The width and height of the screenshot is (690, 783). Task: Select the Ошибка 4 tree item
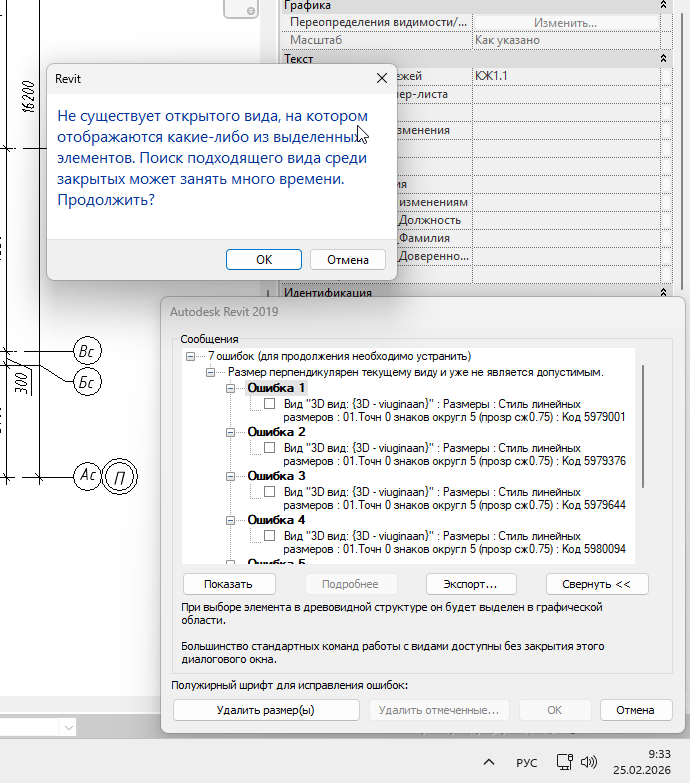(x=276, y=520)
